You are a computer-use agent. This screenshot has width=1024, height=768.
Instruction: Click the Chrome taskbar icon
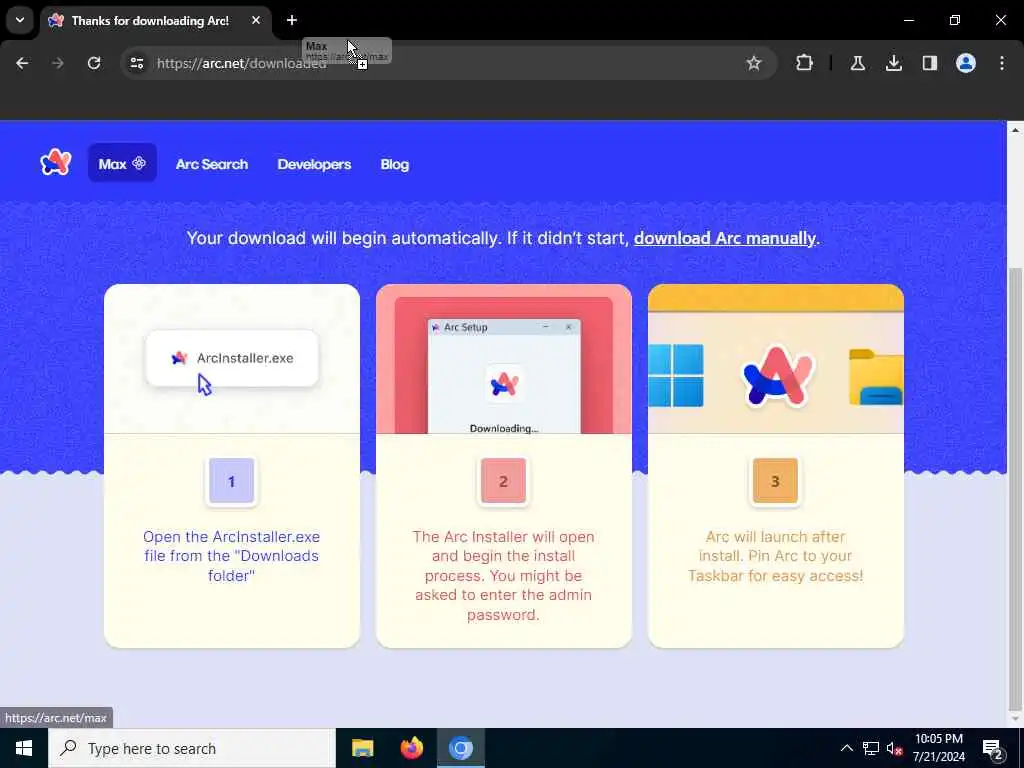[x=460, y=748]
